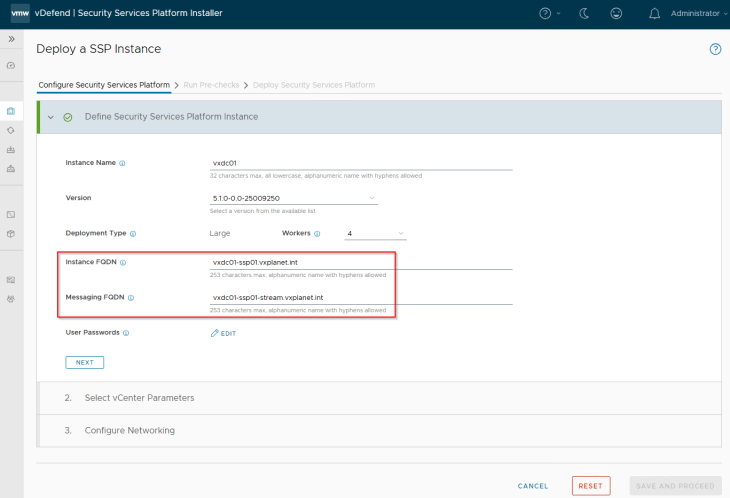Expand the left sidebar navigation
This screenshot has width=730, height=498.
[11, 38]
